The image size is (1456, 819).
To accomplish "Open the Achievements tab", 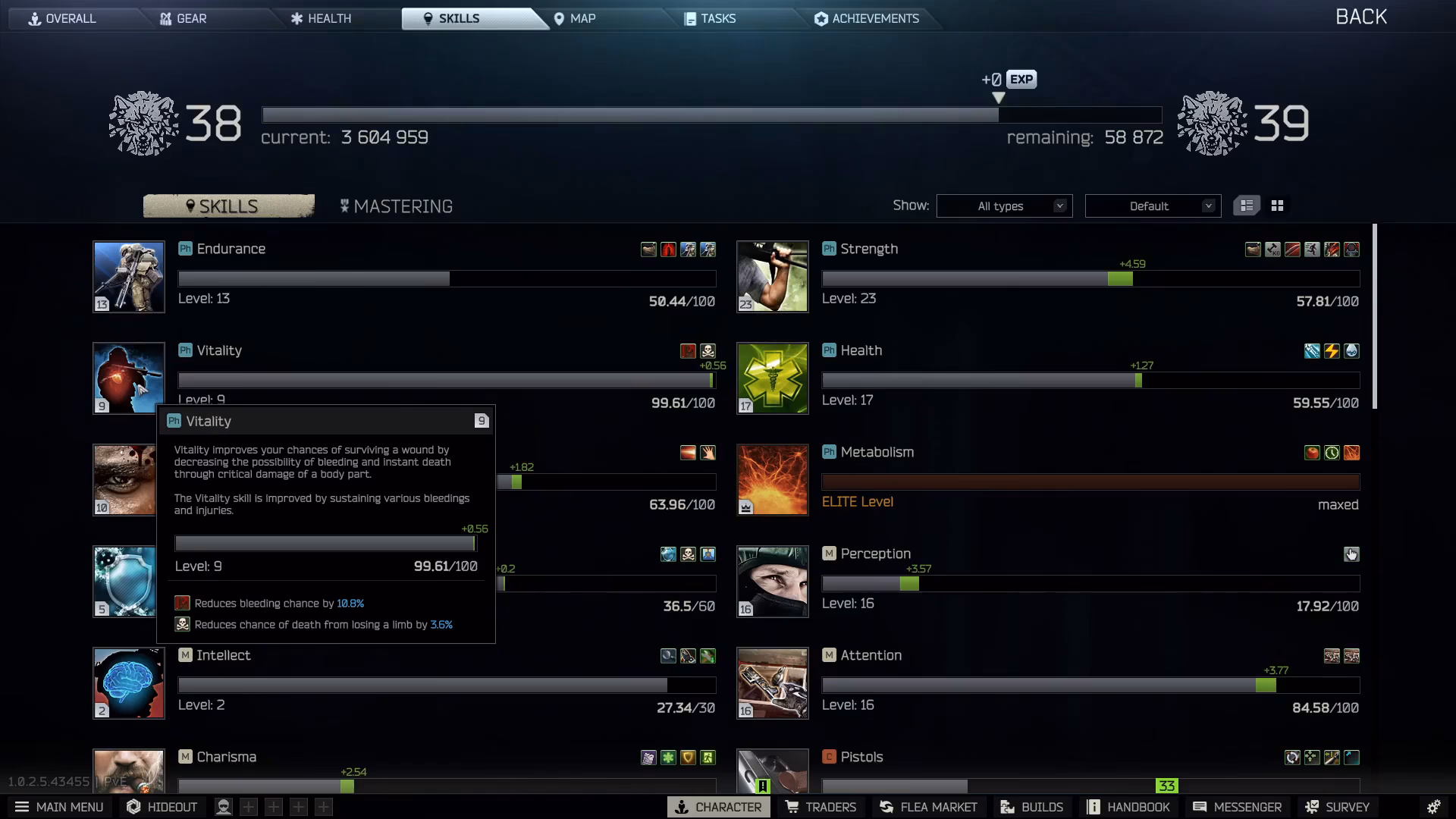I will [867, 18].
